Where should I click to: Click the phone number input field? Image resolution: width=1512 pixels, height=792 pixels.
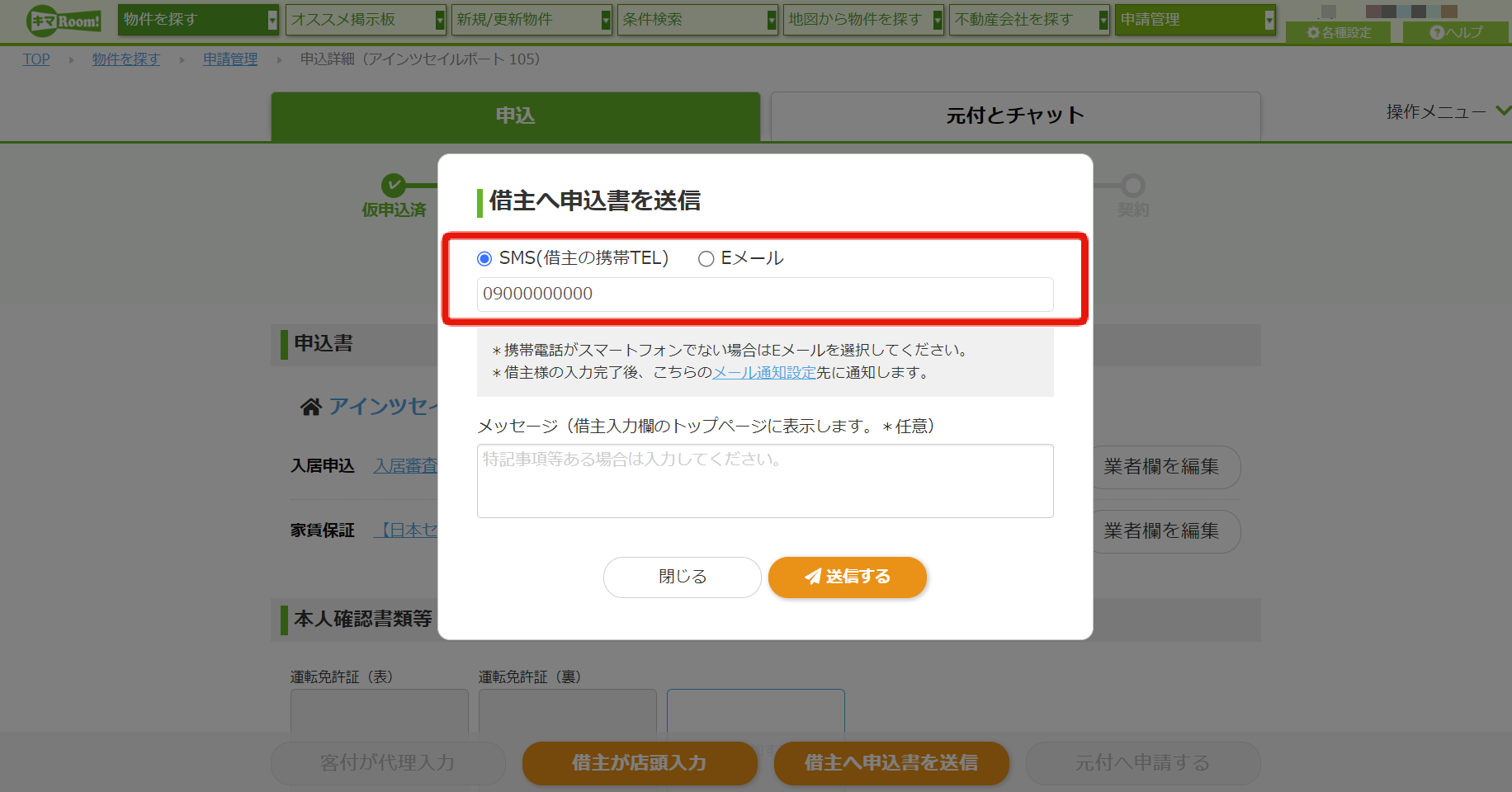click(x=765, y=295)
